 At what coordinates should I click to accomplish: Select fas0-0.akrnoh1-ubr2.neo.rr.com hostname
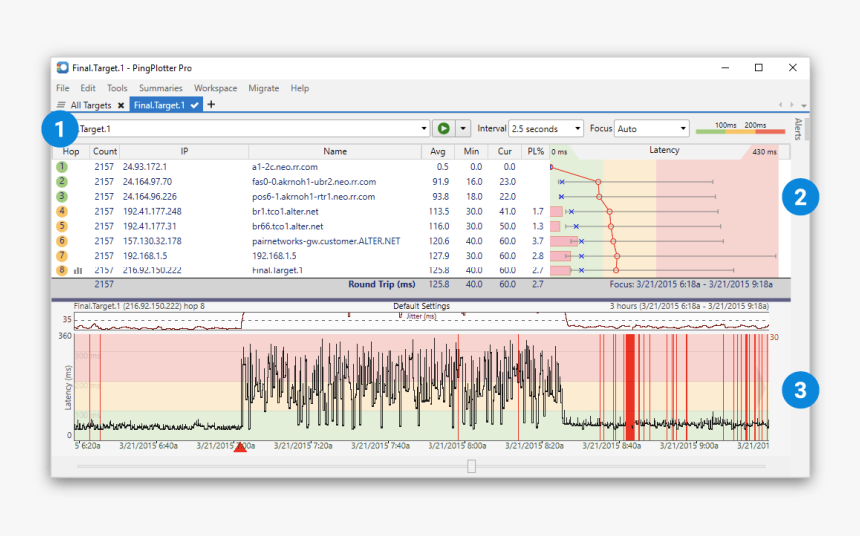[314, 181]
